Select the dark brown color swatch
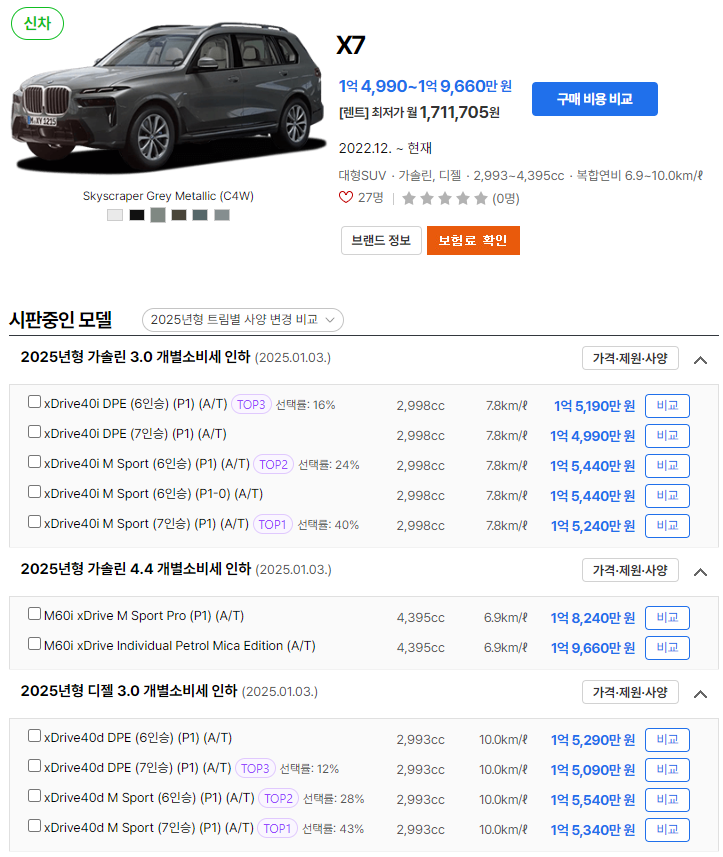This screenshot has height=857, width=723. [179, 215]
